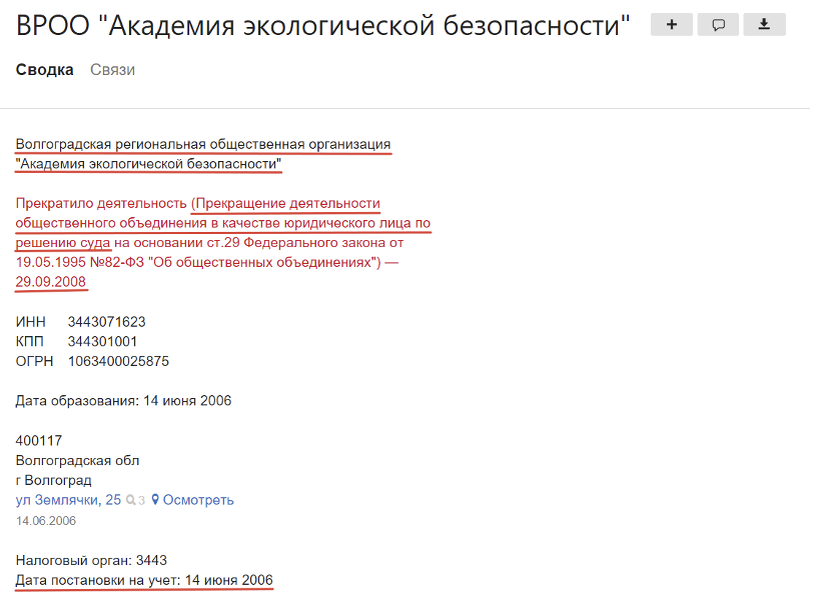Click the plus add button
Screen dimensions: 815x604
coord(671,24)
